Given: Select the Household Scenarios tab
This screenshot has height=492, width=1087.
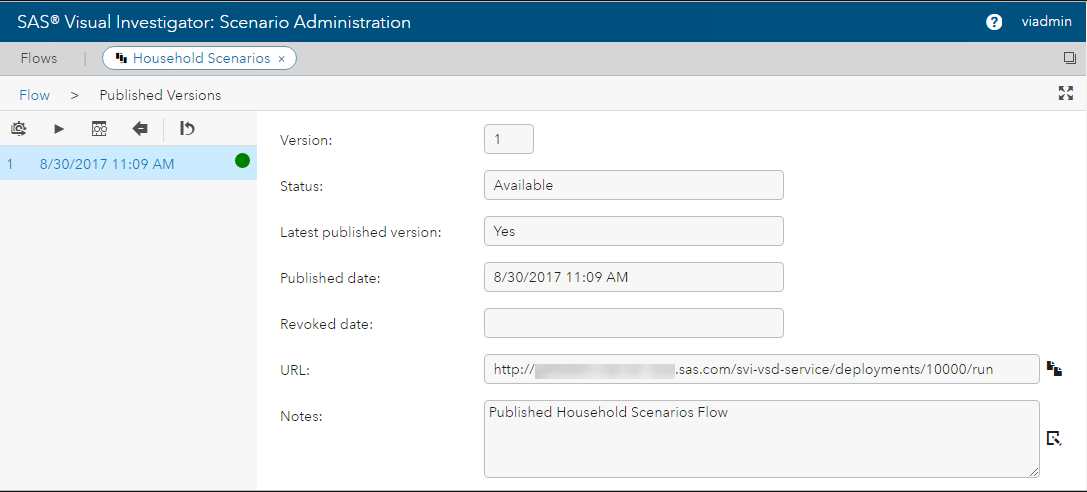Looking at the screenshot, I should (201, 58).
